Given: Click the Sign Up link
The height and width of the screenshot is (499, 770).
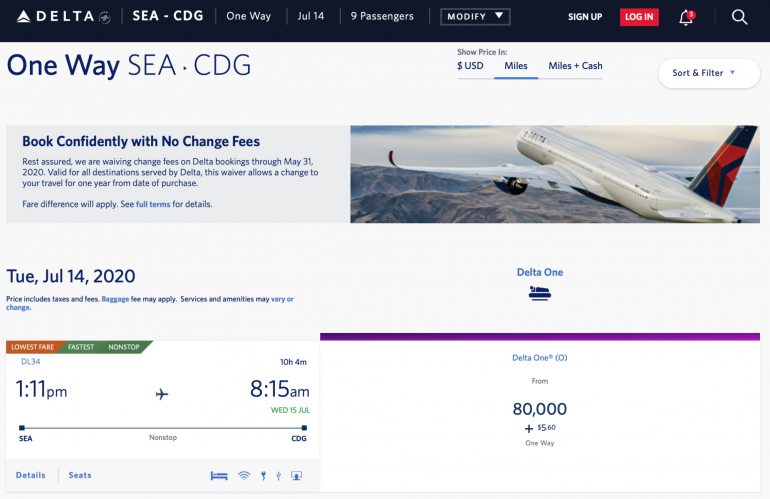Looking at the screenshot, I should [x=585, y=17].
